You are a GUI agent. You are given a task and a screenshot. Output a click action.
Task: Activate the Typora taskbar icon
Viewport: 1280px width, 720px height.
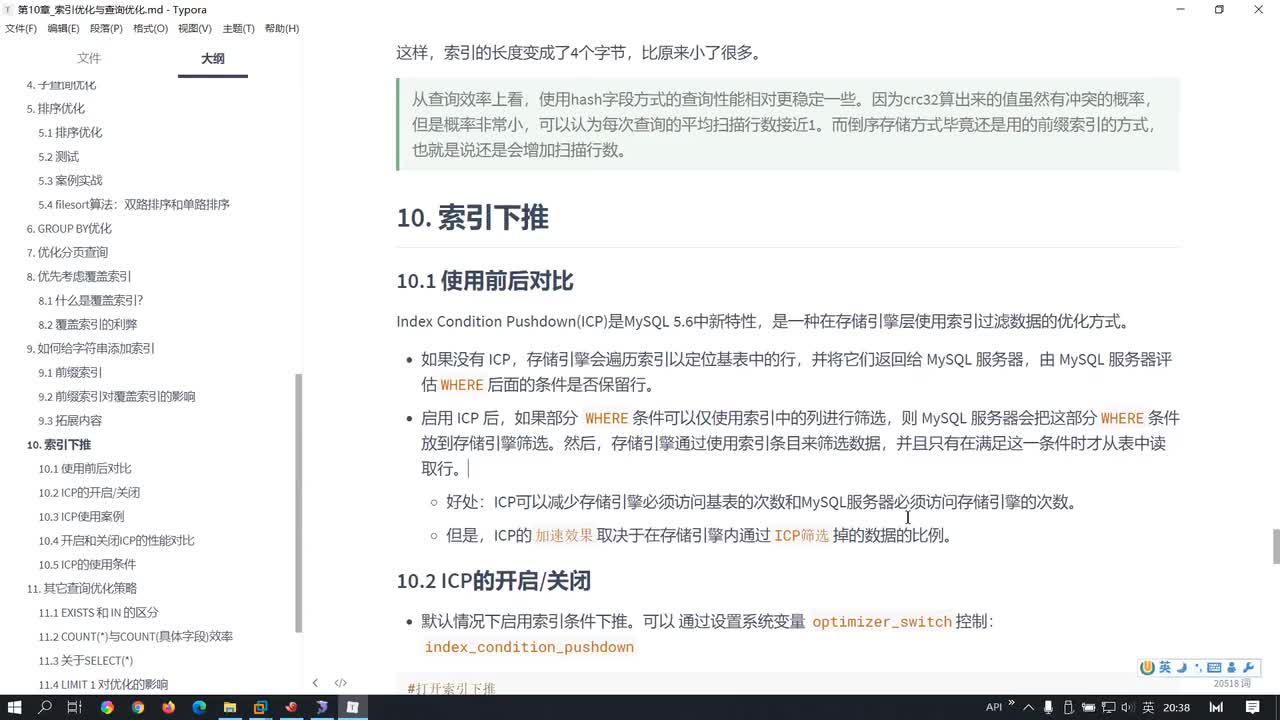coord(352,707)
